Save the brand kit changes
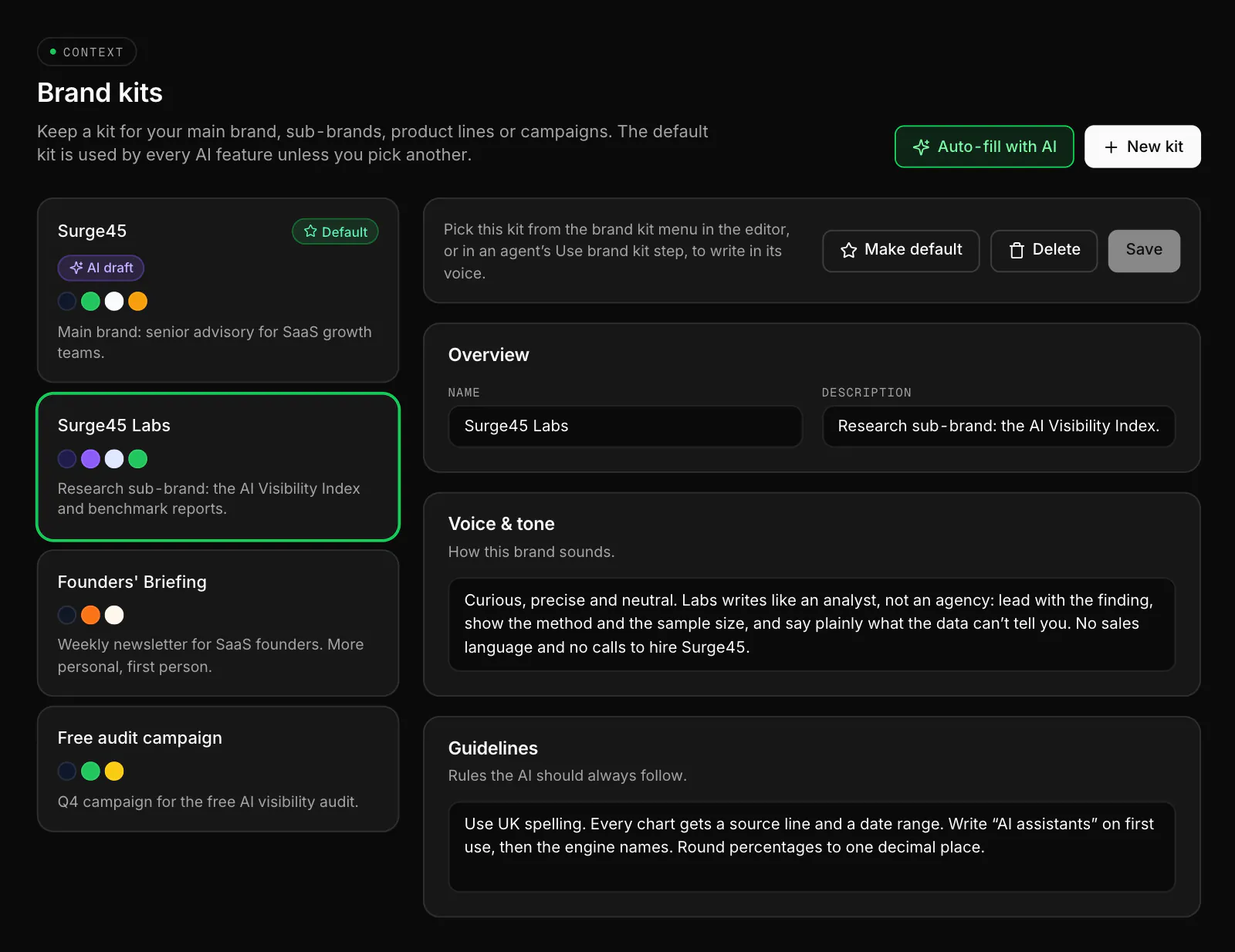1235x952 pixels. pyautogui.click(x=1144, y=250)
